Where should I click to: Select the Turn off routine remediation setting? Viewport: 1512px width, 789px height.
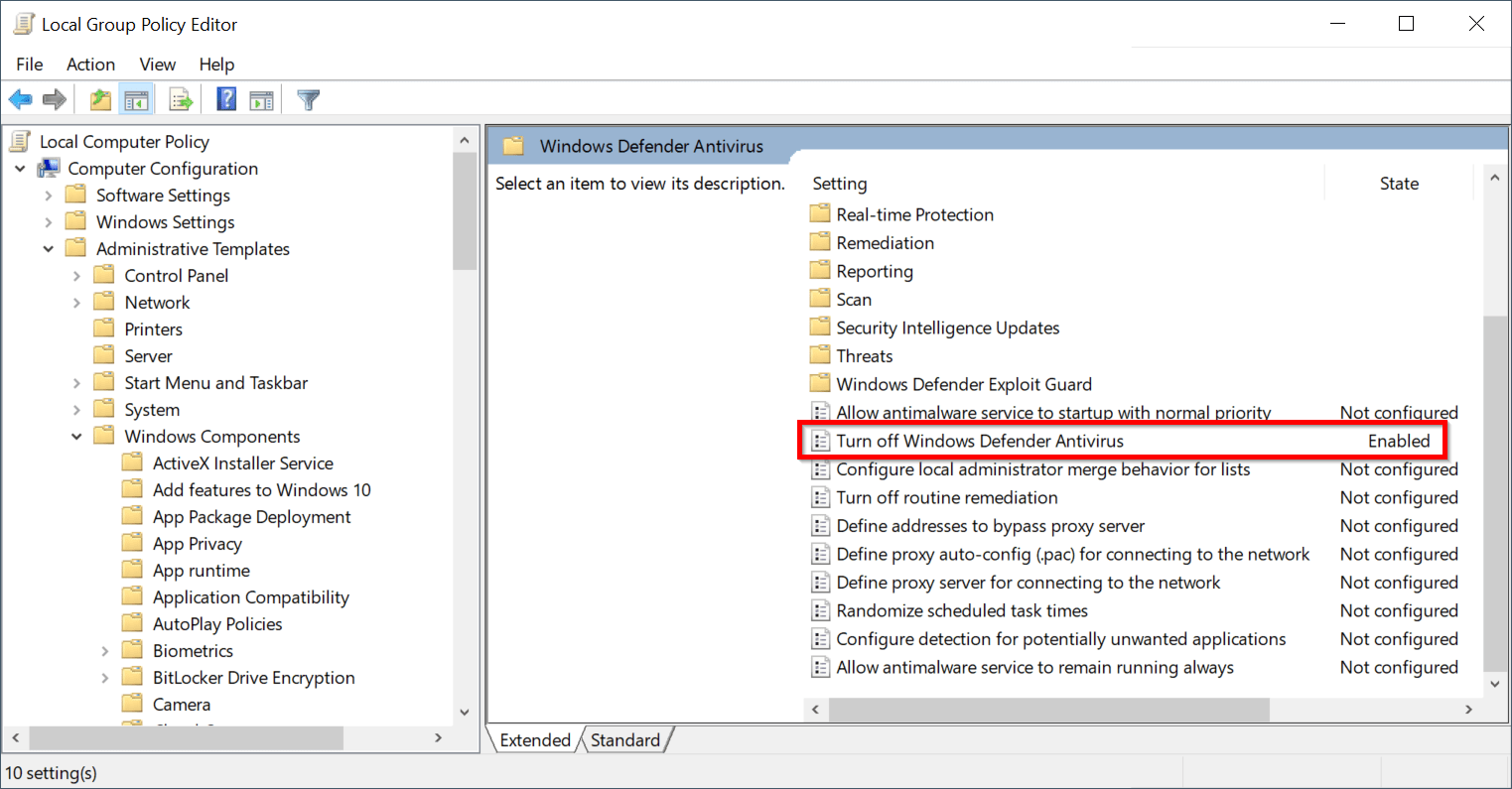[x=946, y=497]
